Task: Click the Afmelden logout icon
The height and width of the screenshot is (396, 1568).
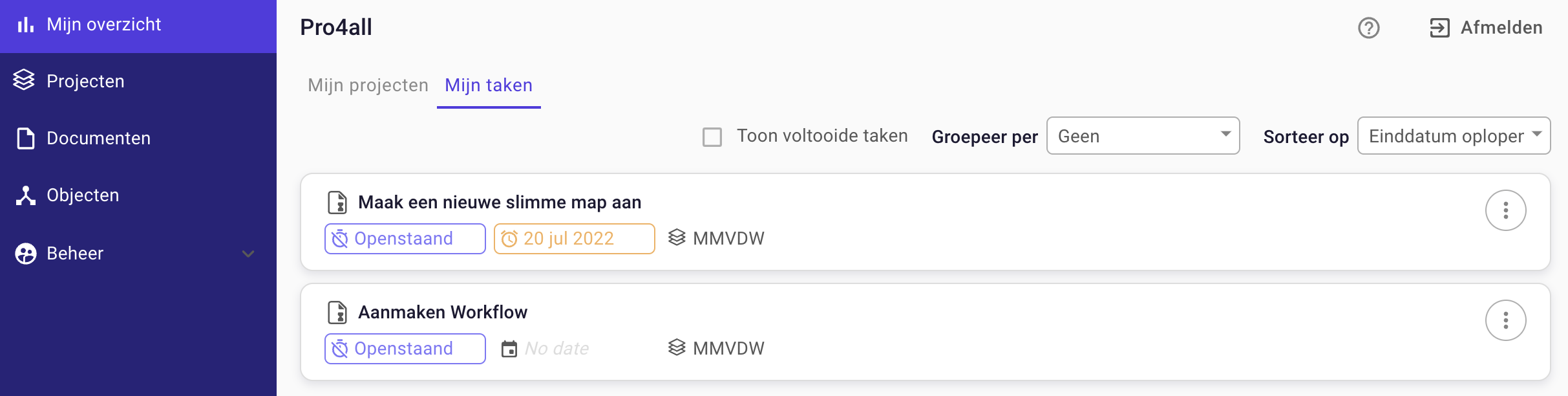Action: (1439, 28)
